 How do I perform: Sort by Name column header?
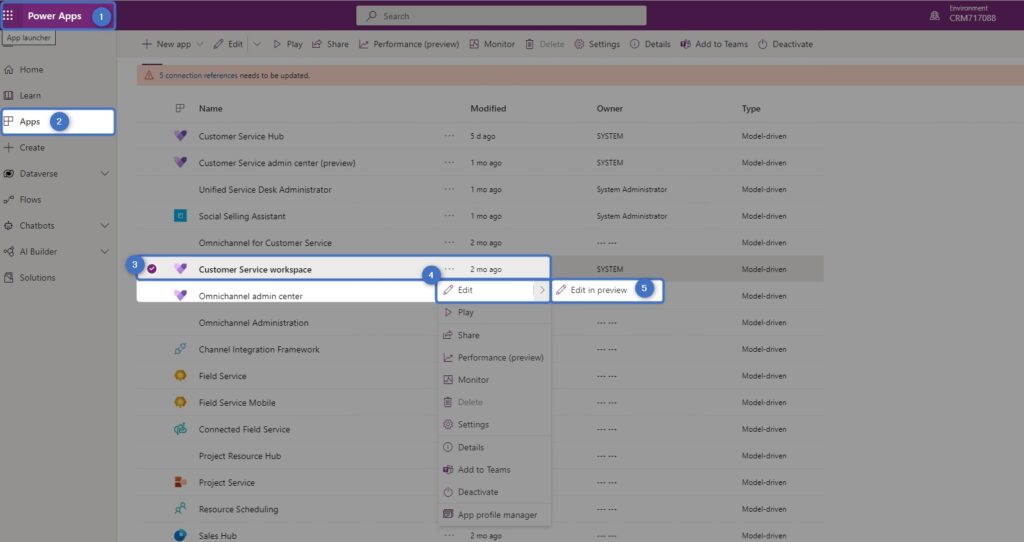[210, 108]
